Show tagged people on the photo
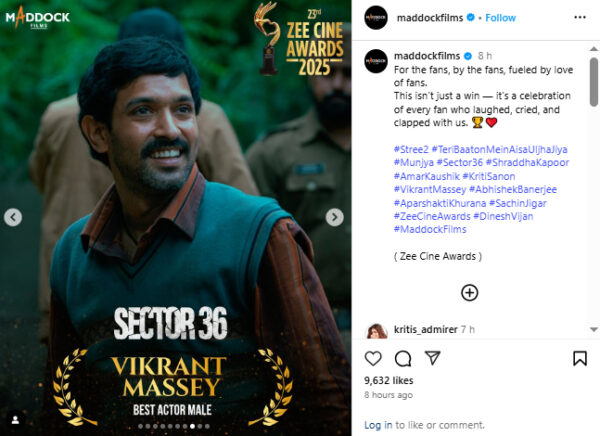Image resolution: width=600 pixels, height=436 pixels. 15,420
